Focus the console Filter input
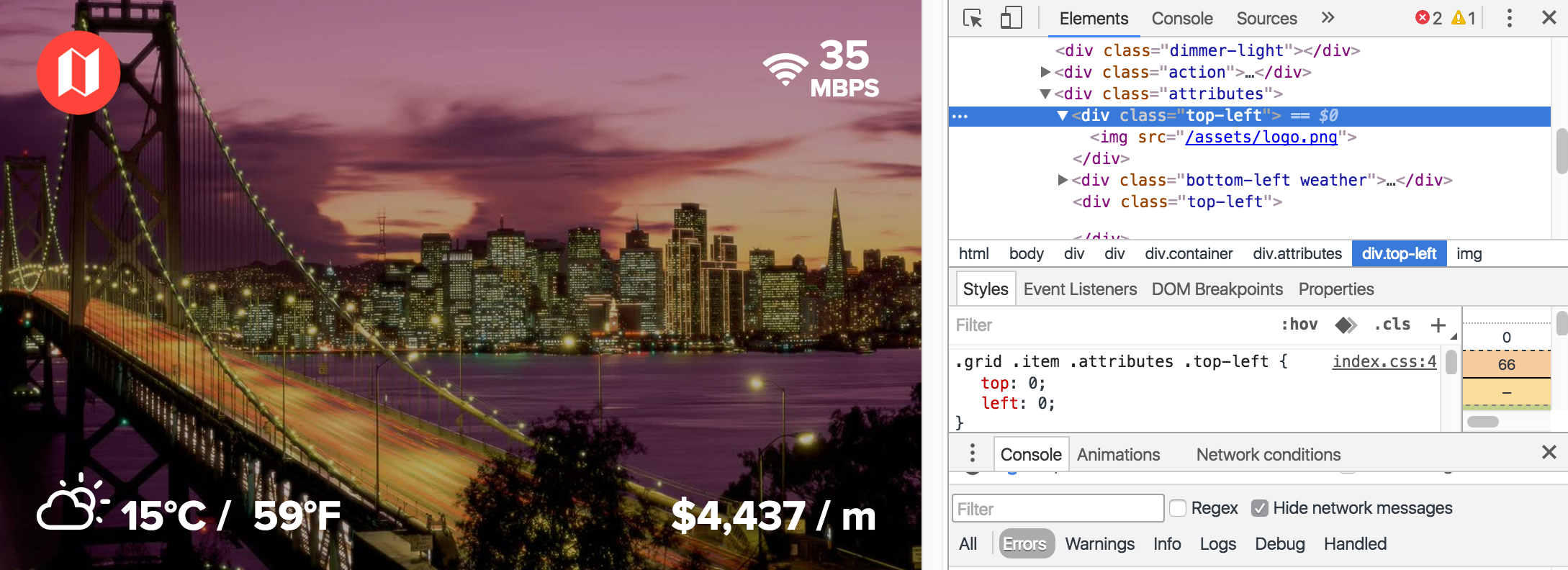Image resolution: width=1568 pixels, height=570 pixels. pyautogui.click(x=1058, y=509)
